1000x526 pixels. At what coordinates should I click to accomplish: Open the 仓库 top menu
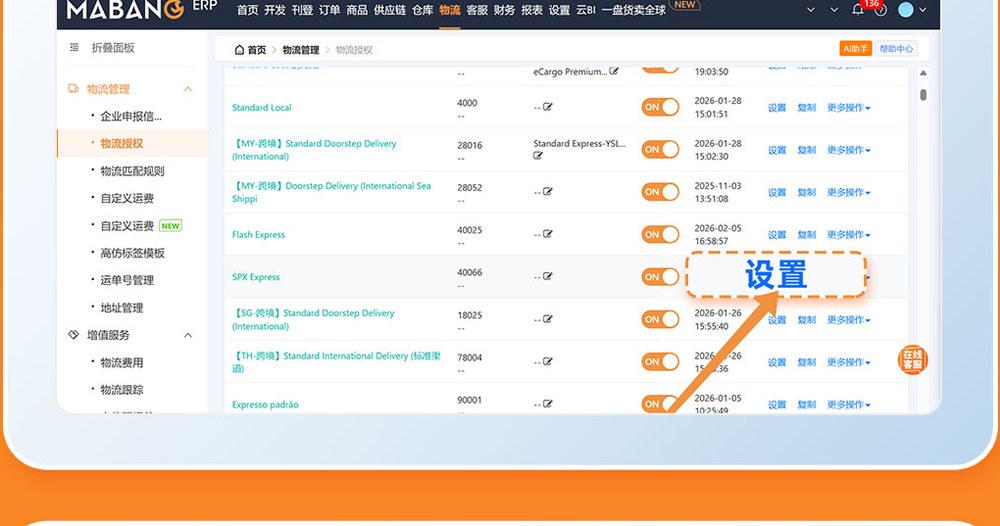[x=422, y=10]
